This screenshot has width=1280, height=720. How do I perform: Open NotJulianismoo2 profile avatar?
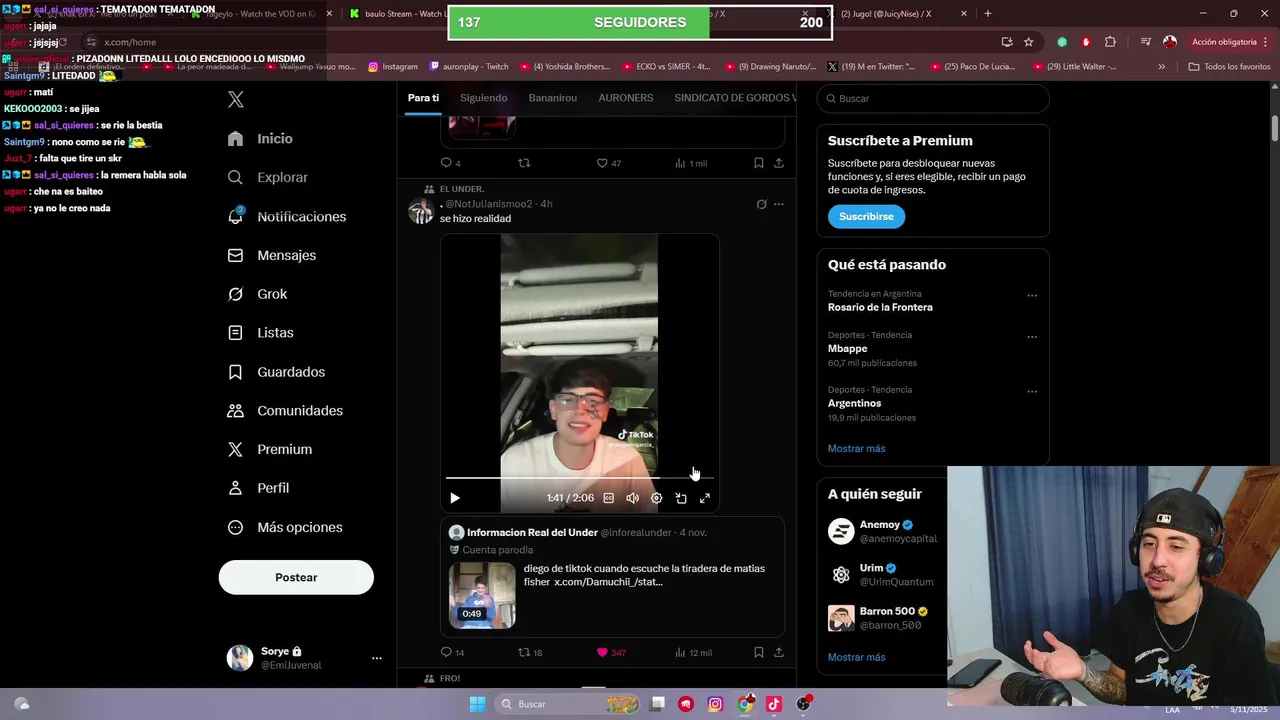tap(421, 211)
